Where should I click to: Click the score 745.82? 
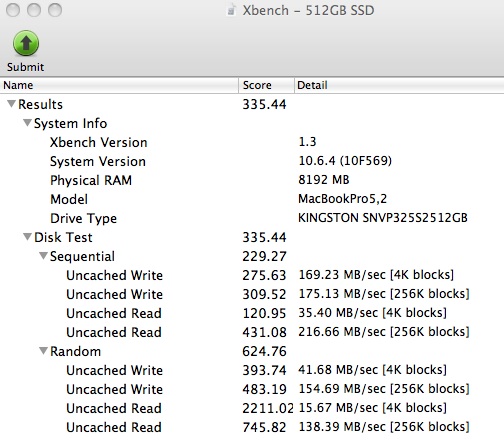(x=264, y=427)
